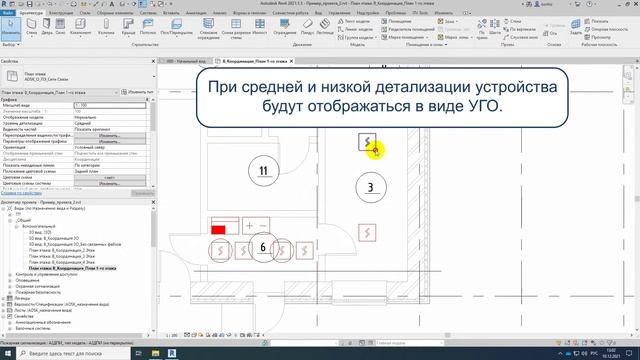Switch to the Начальный вид view tab
The height and width of the screenshot is (360, 640).
[x=186, y=61]
